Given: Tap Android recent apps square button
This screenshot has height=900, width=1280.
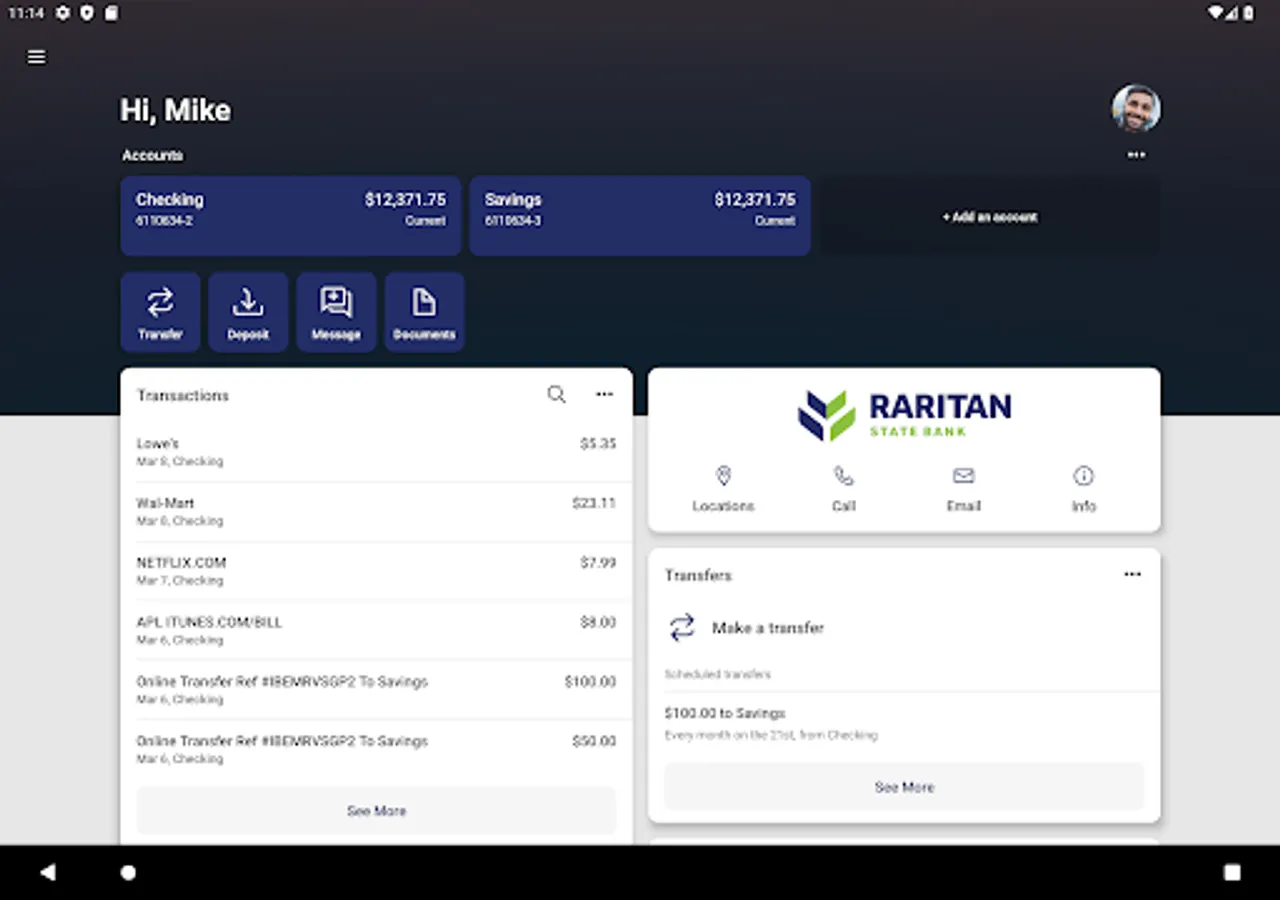Looking at the screenshot, I should (1232, 872).
